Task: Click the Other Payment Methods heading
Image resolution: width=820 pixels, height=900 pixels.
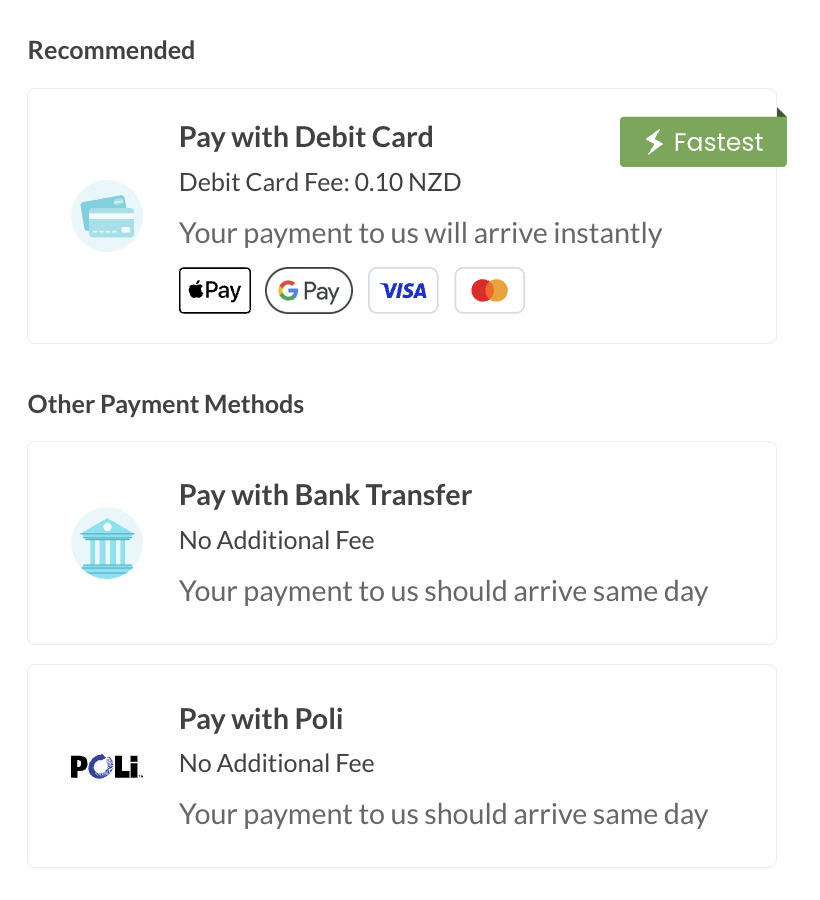Action: coord(166,405)
